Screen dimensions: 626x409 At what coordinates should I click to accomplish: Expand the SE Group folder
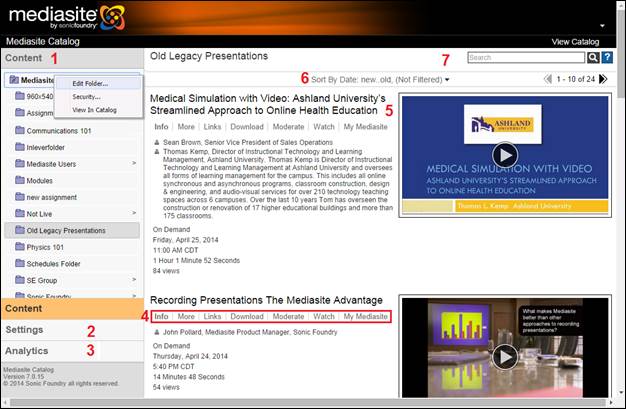point(134,280)
